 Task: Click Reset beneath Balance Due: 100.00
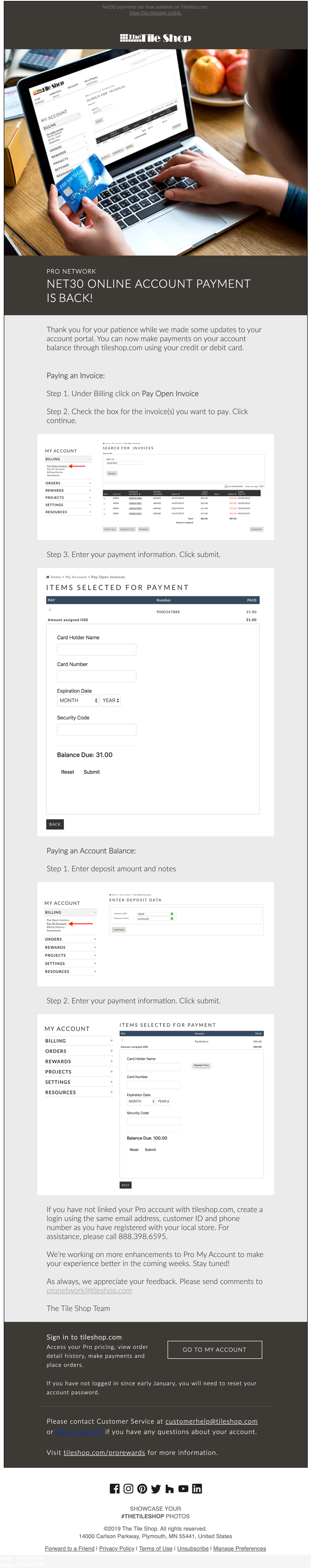click(x=134, y=1150)
